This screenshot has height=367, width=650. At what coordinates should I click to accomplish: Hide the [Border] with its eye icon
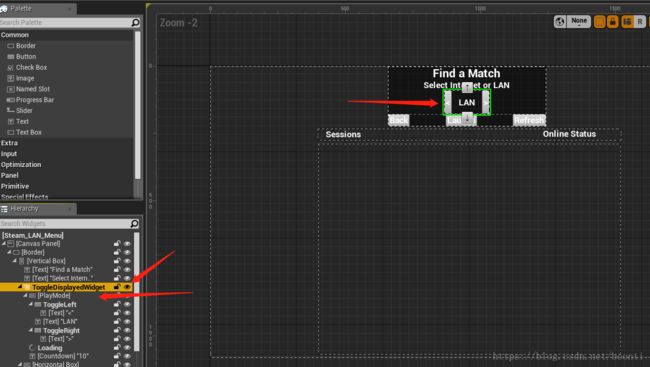[x=127, y=252]
